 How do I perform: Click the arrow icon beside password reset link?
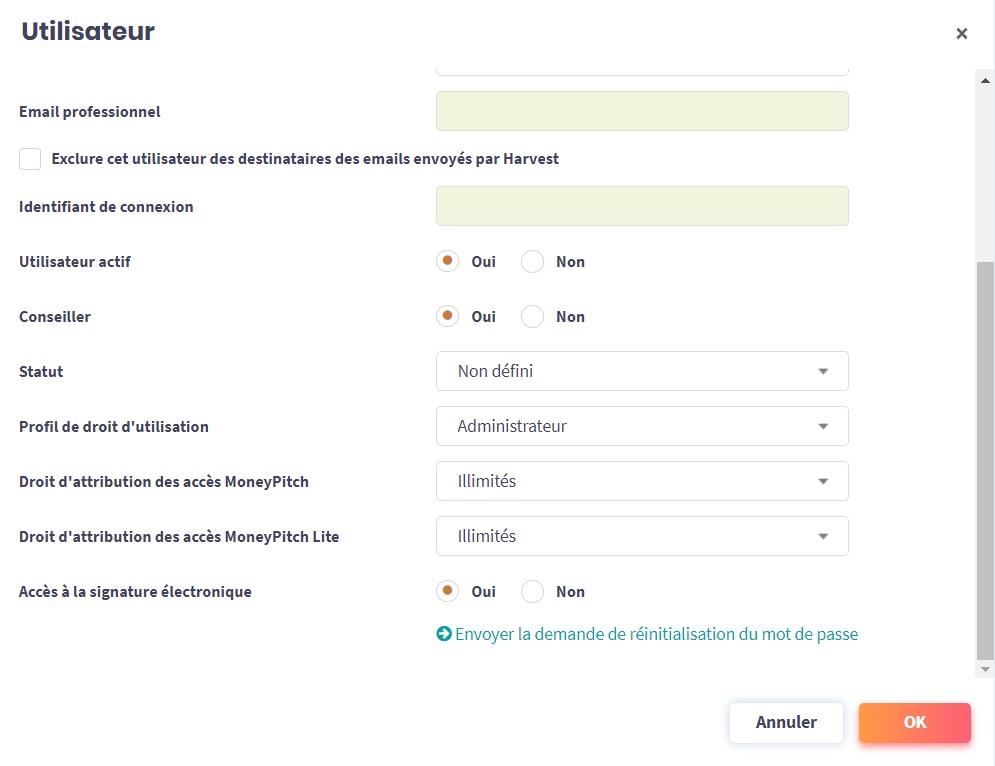444,634
